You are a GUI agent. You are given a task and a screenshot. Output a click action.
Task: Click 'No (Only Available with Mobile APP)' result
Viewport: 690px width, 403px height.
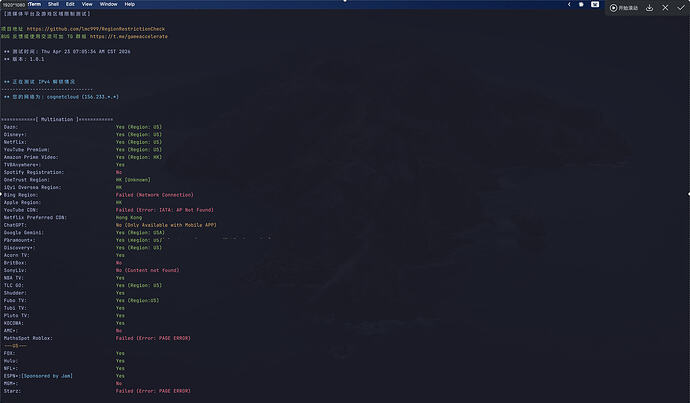click(x=166, y=225)
